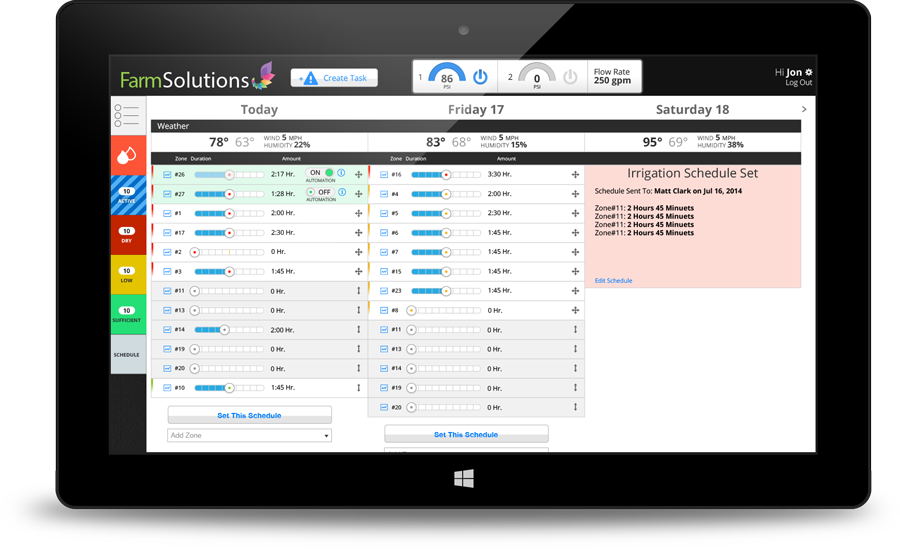
Task: Click the list view icon in sidebar
Action: click(127, 115)
